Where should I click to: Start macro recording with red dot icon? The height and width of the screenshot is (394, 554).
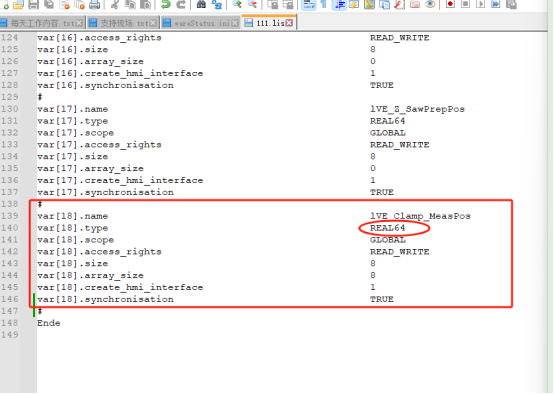pyautogui.click(x=450, y=4)
